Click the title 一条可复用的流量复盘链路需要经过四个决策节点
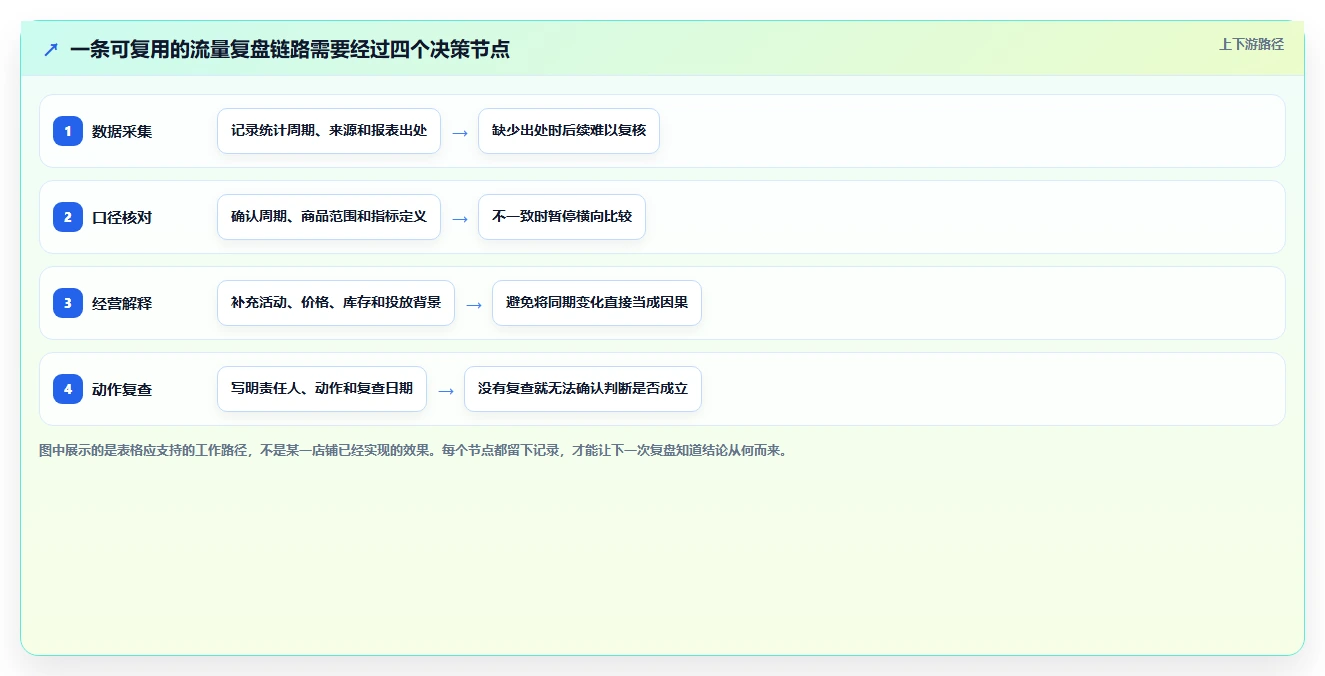The height and width of the screenshot is (676, 1325). click(x=290, y=49)
